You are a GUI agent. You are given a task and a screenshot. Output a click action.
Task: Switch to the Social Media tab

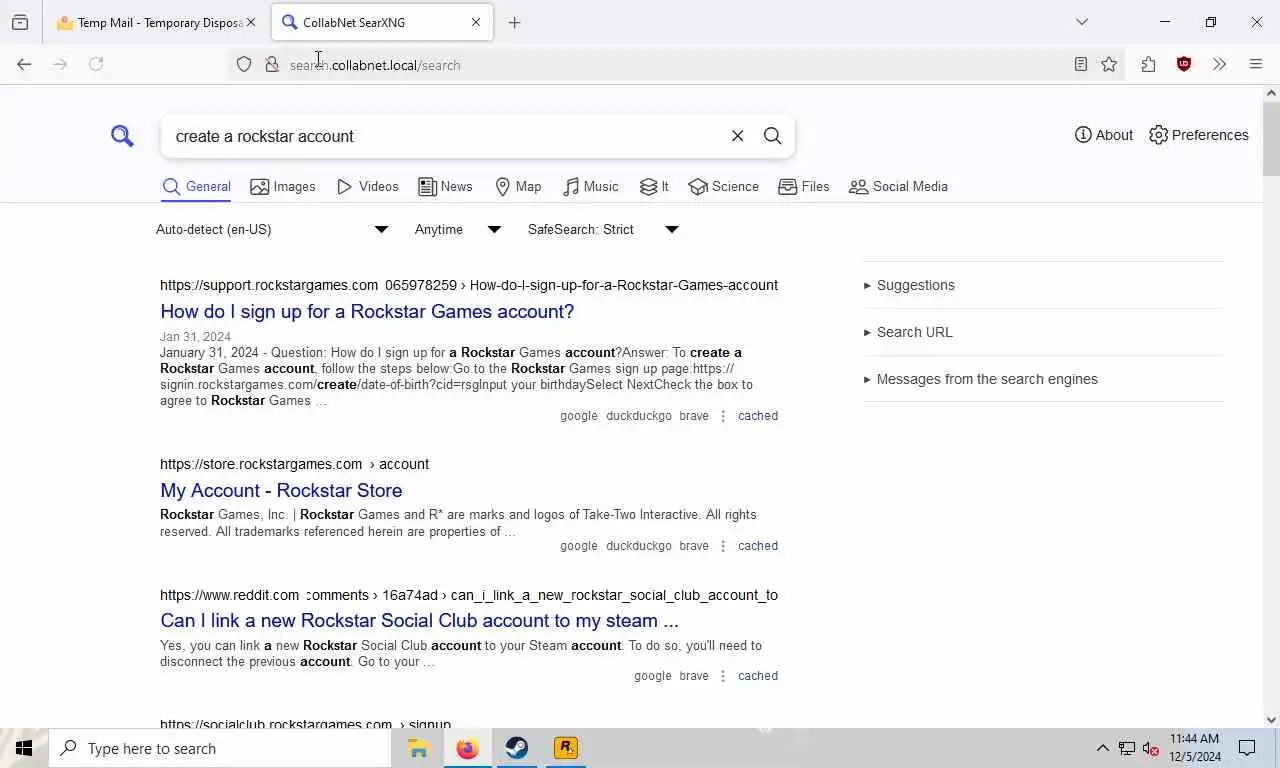click(x=898, y=187)
